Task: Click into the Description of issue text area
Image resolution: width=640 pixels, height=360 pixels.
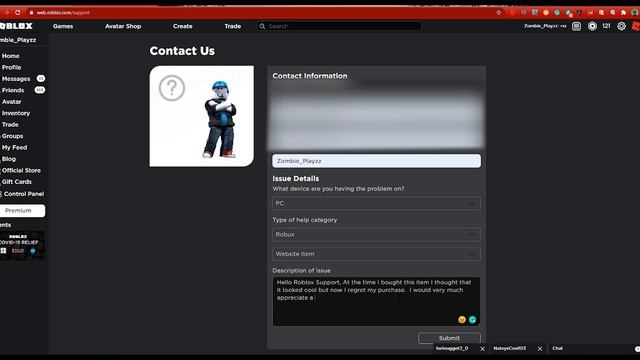Action: [376, 302]
